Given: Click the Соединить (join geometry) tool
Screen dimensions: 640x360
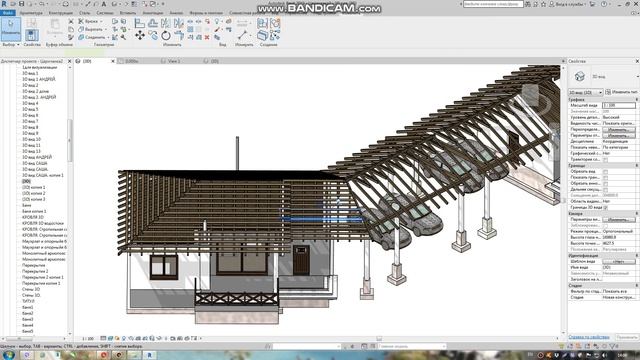Looking at the screenshot, I should (x=93, y=38).
